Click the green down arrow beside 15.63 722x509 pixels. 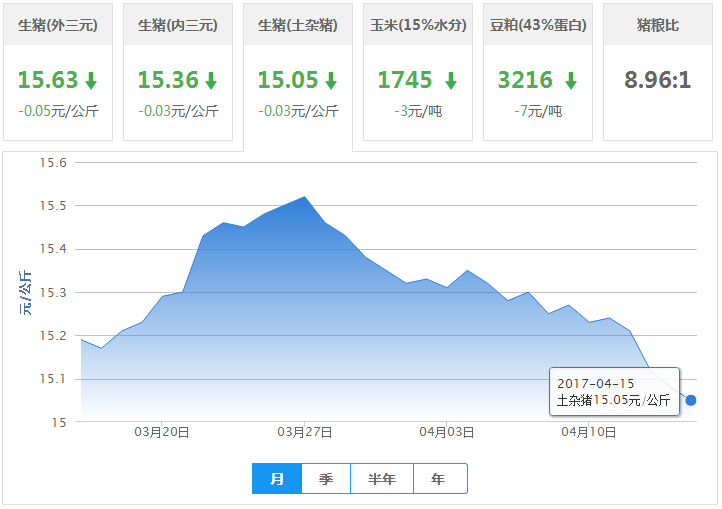91,81
